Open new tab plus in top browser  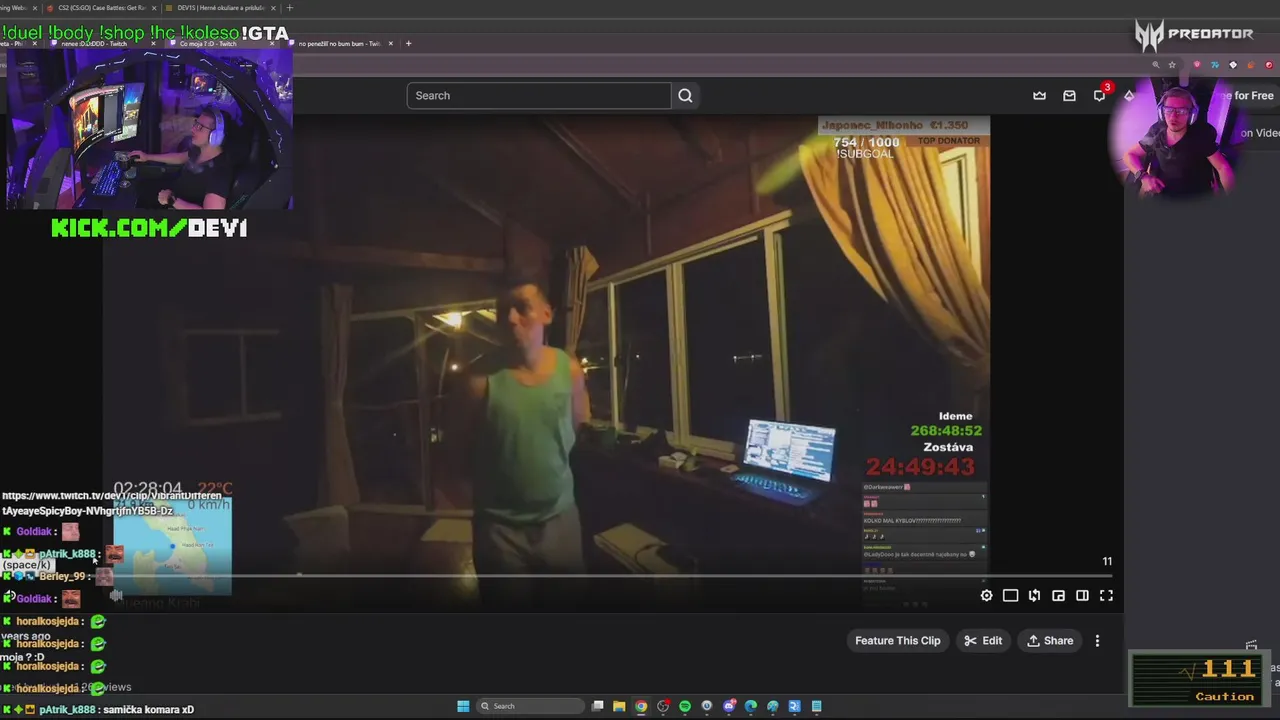pyautogui.click(x=290, y=8)
